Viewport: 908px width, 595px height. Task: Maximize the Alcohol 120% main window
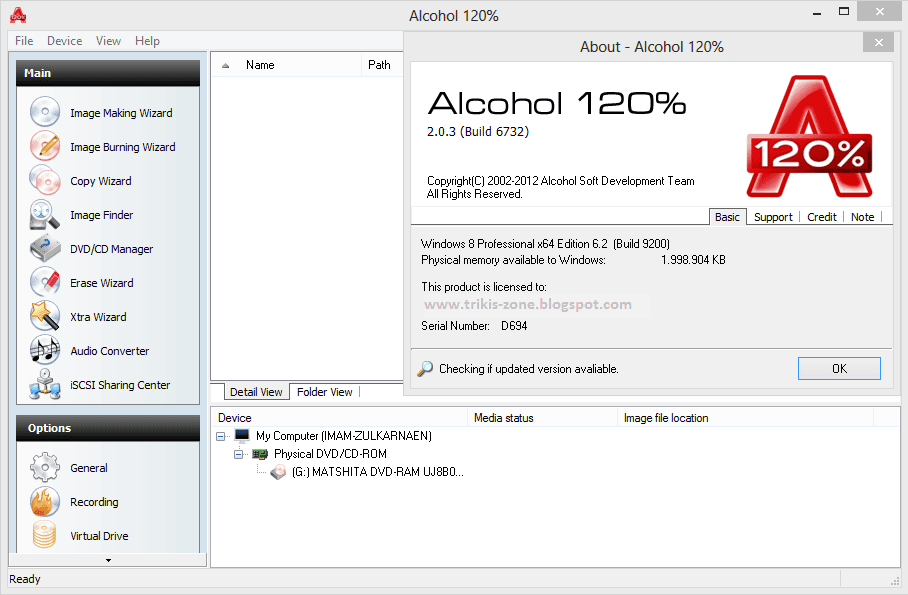pyautogui.click(x=844, y=12)
